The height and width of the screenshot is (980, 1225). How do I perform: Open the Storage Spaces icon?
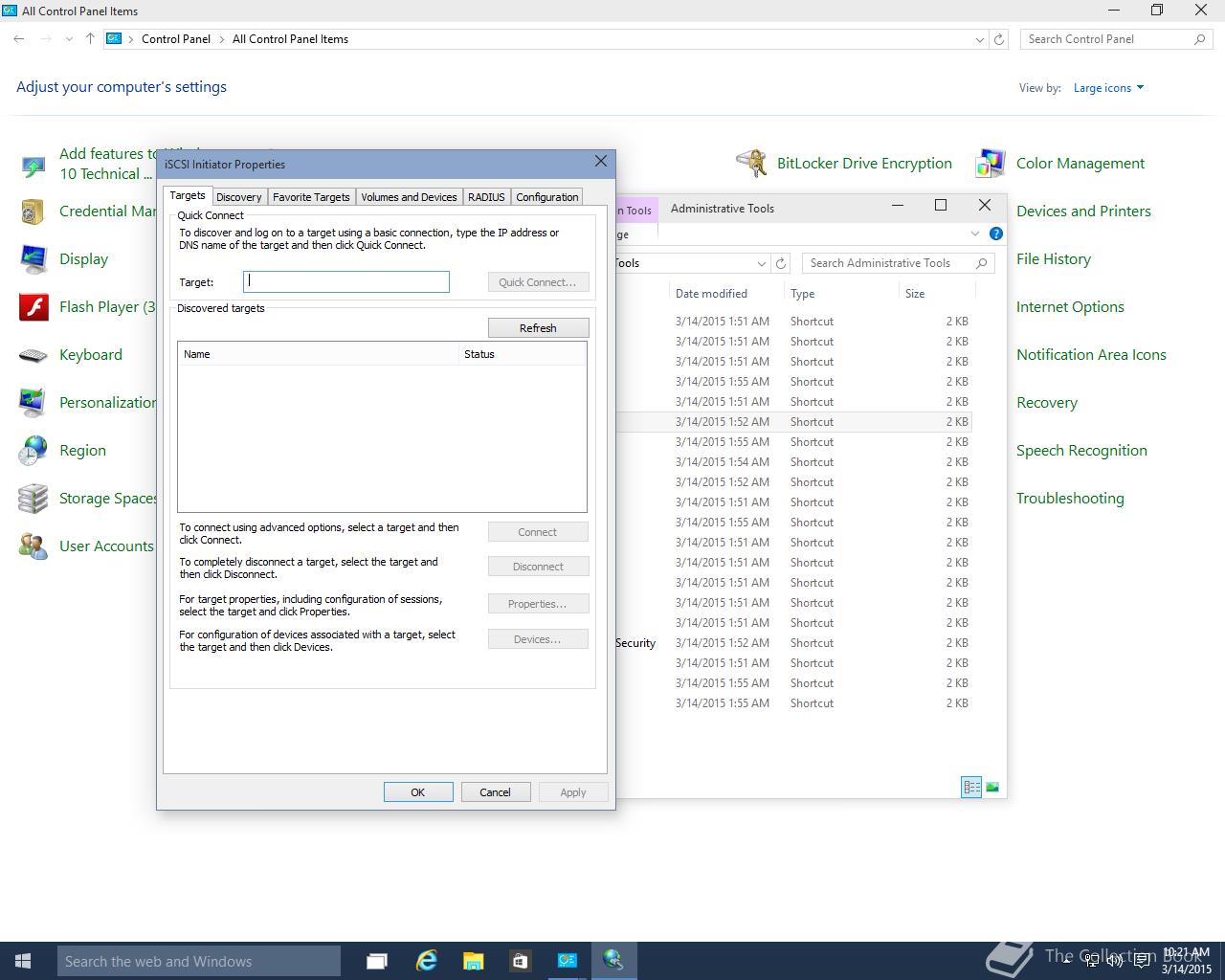(x=33, y=499)
